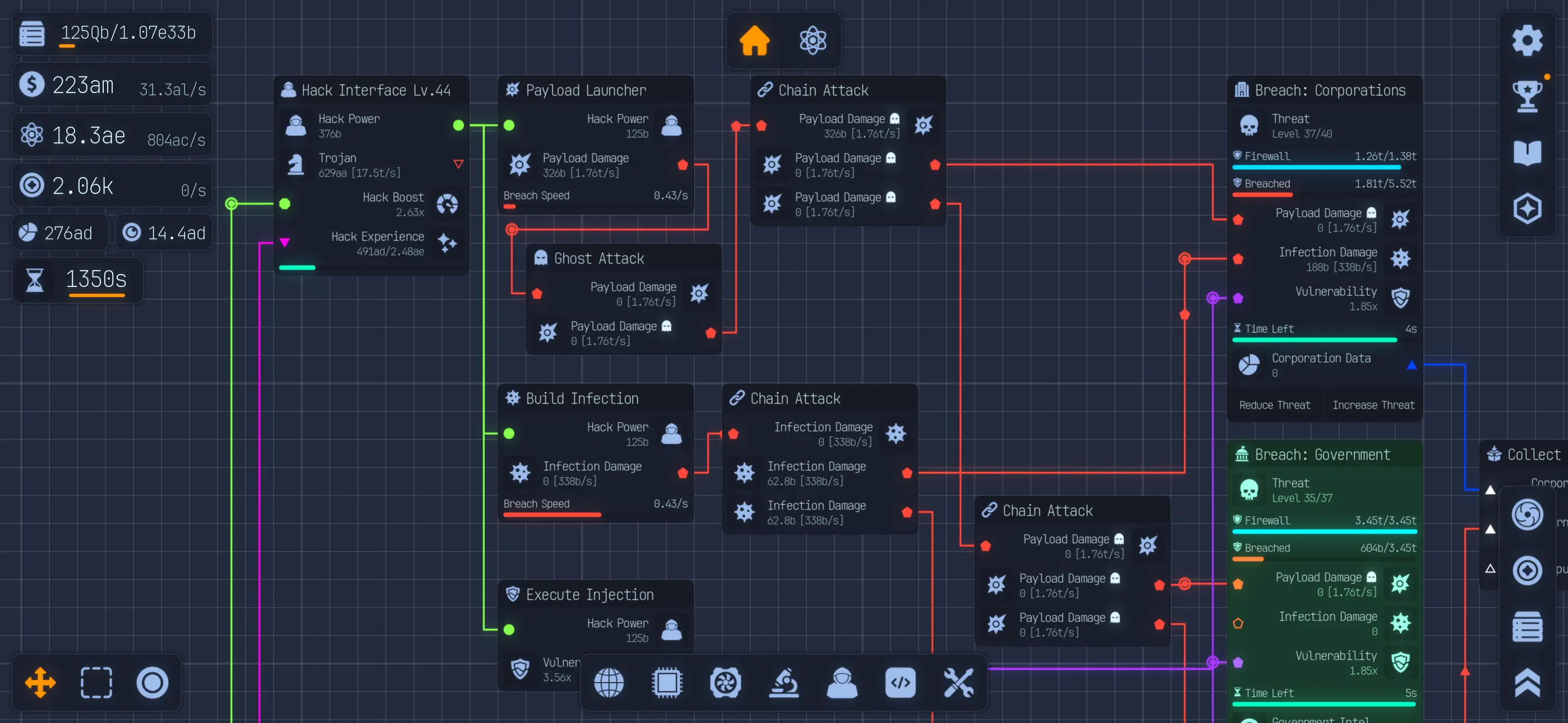
Task: Switch to the home tab at top center
Action: [754, 40]
